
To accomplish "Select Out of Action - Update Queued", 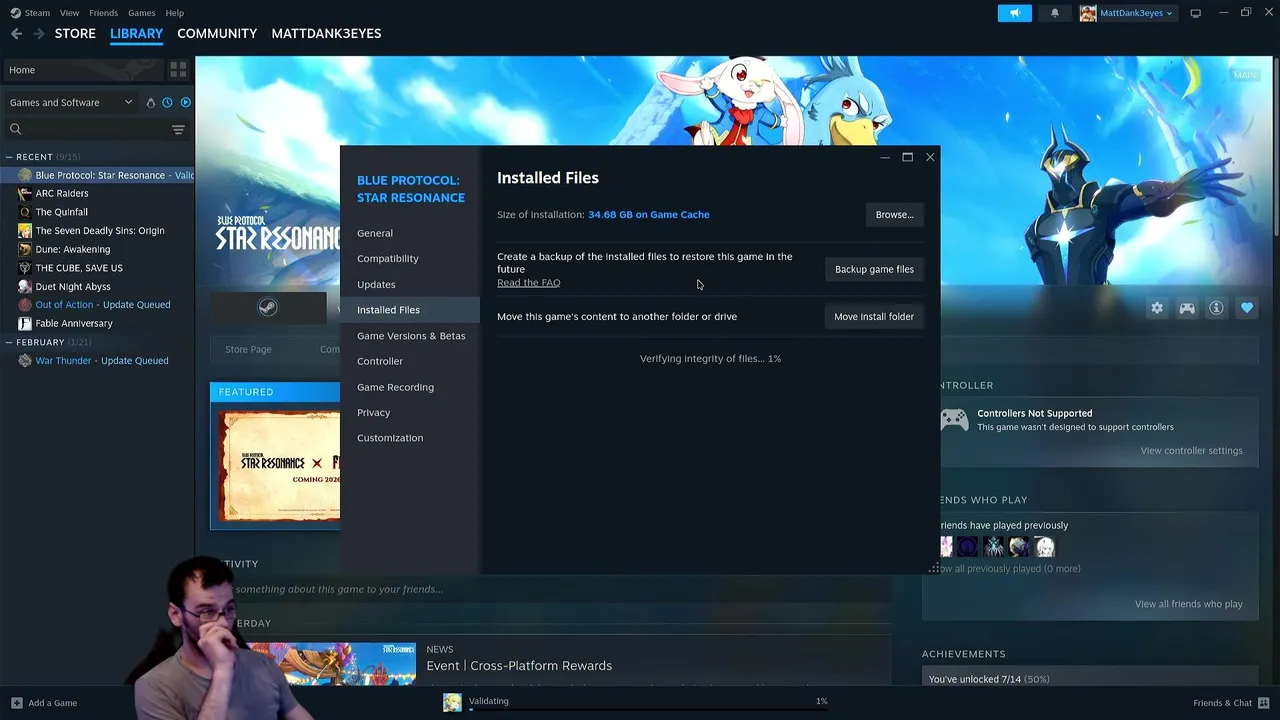I will (103, 305).
